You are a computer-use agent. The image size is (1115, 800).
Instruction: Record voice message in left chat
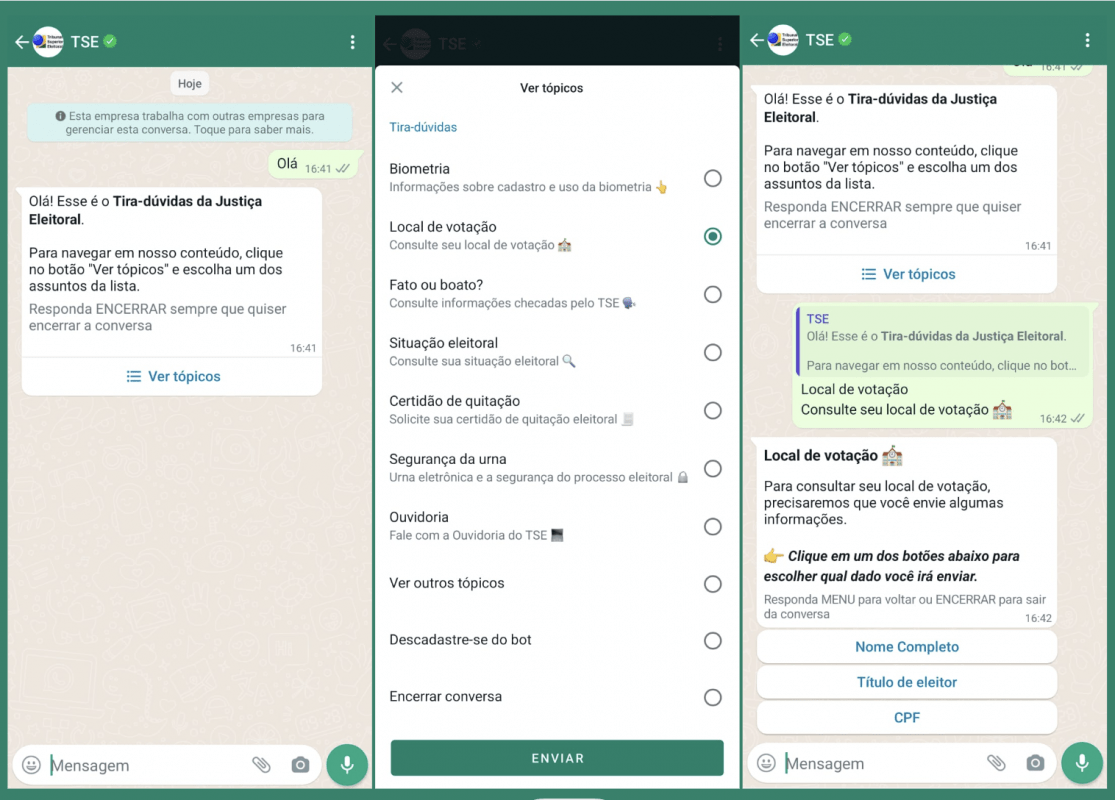(347, 764)
